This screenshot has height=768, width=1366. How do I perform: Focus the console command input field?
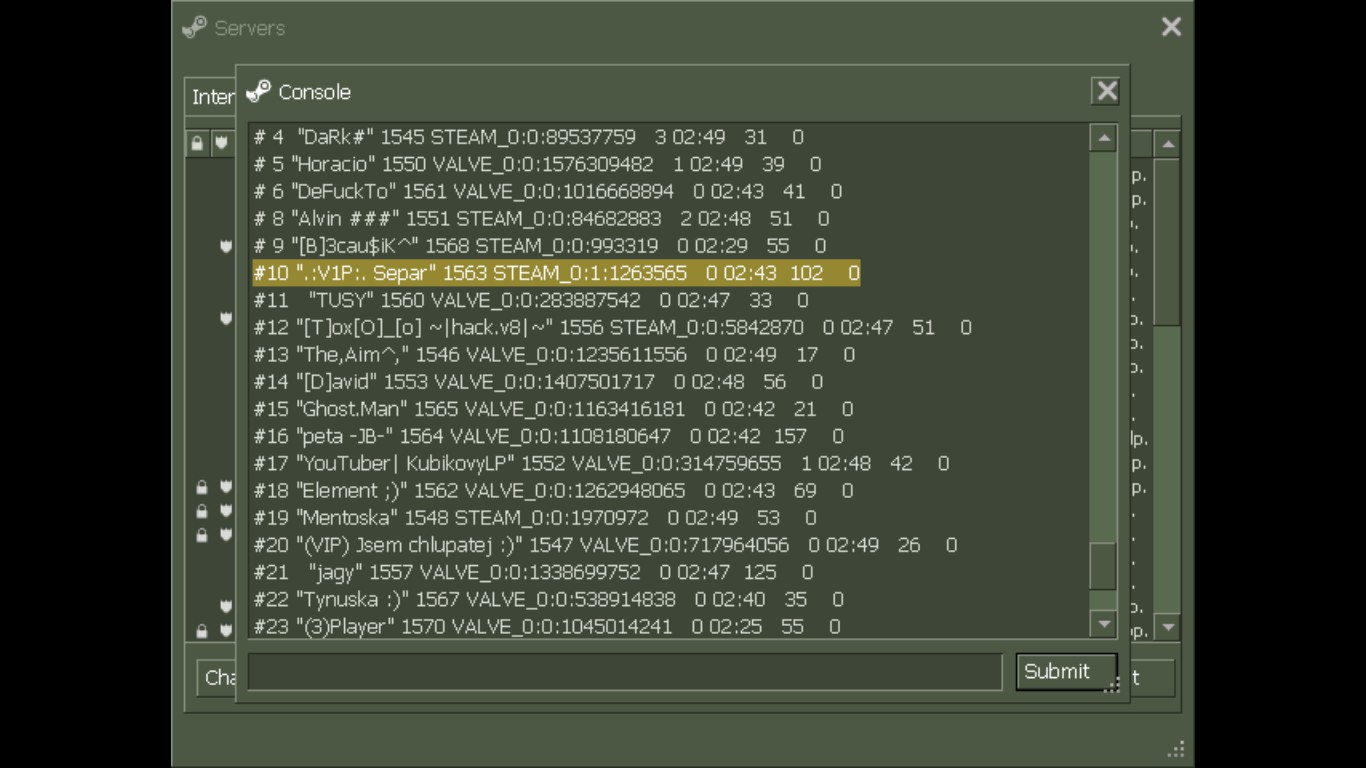point(624,672)
